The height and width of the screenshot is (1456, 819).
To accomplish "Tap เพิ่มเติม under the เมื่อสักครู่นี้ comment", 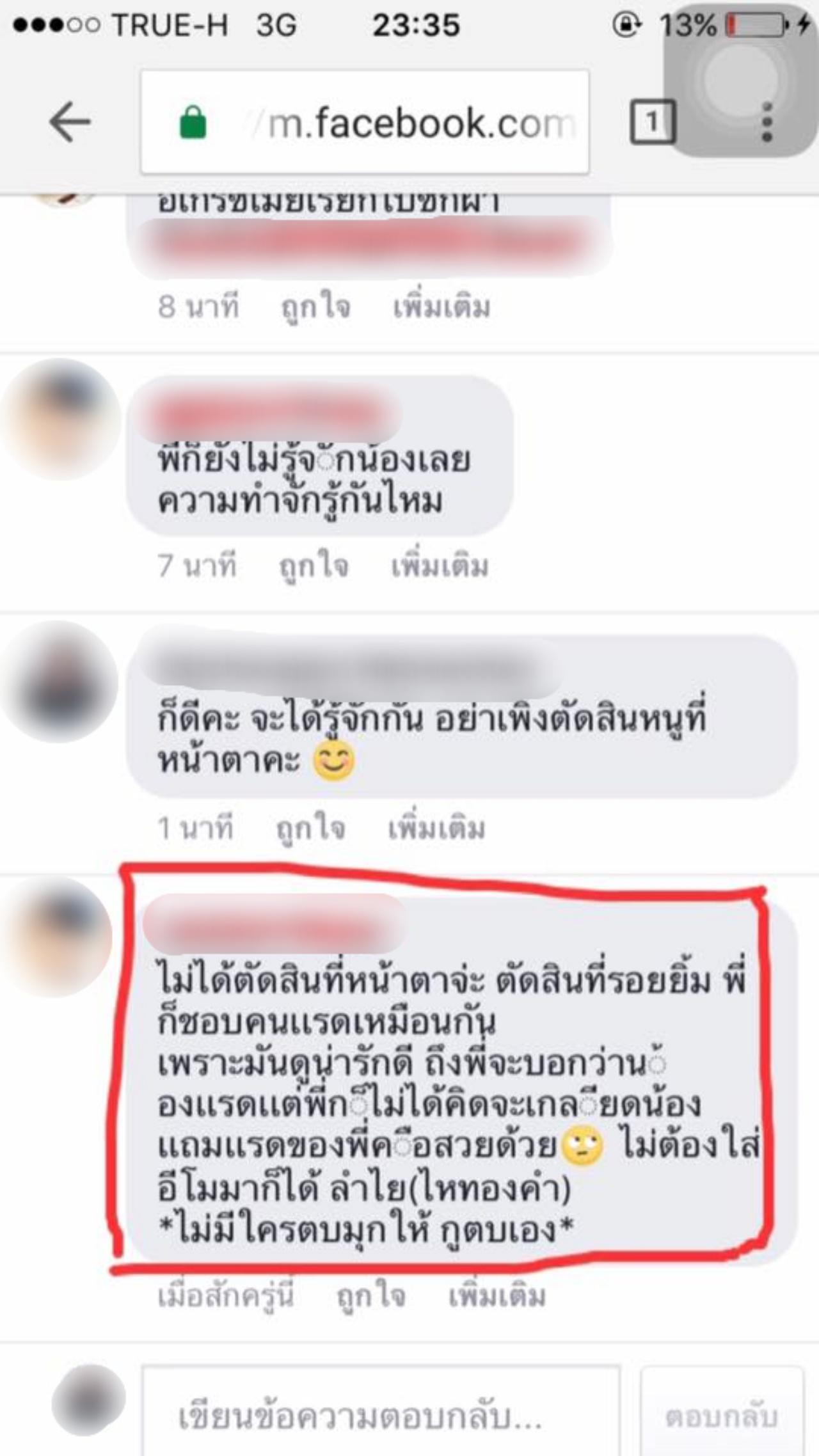I will point(497,1296).
